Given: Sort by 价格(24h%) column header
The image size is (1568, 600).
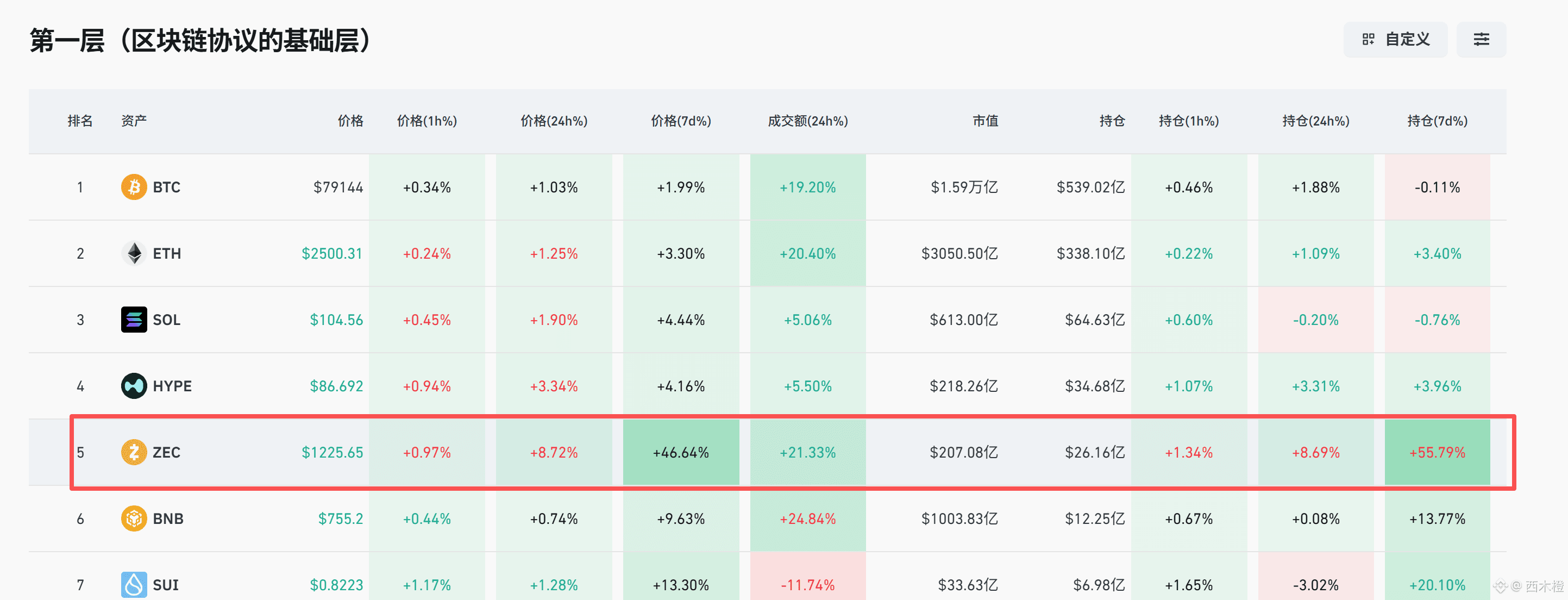Looking at the screenshot, I should tap(554, 121).
